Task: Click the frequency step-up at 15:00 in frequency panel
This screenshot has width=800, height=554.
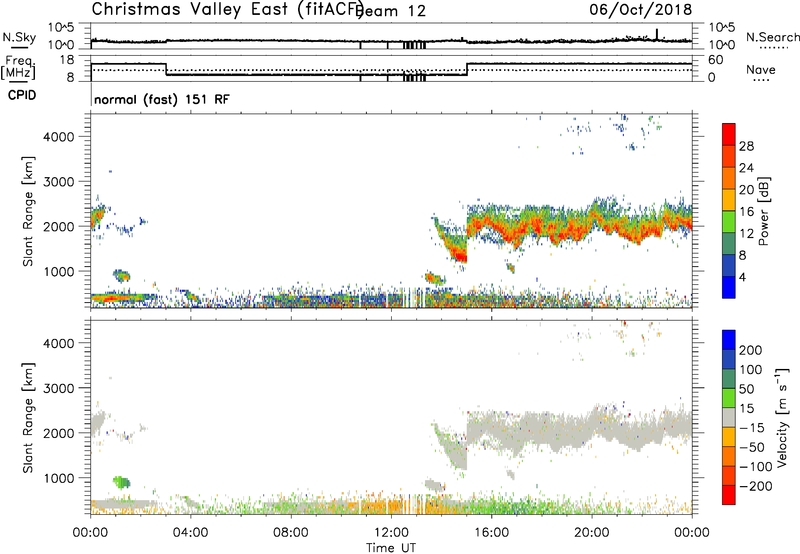Action: pyautogui.click(x=467, y=69)
